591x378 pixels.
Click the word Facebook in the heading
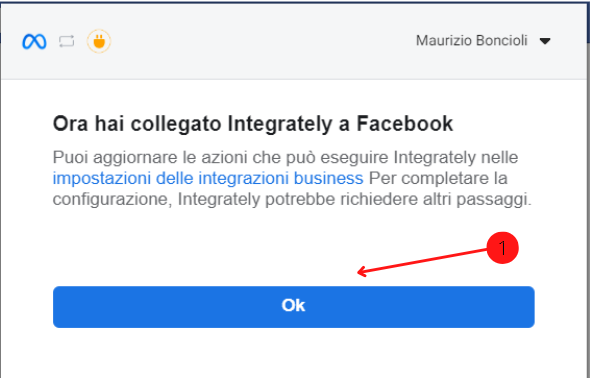click(x=405, y=124)
